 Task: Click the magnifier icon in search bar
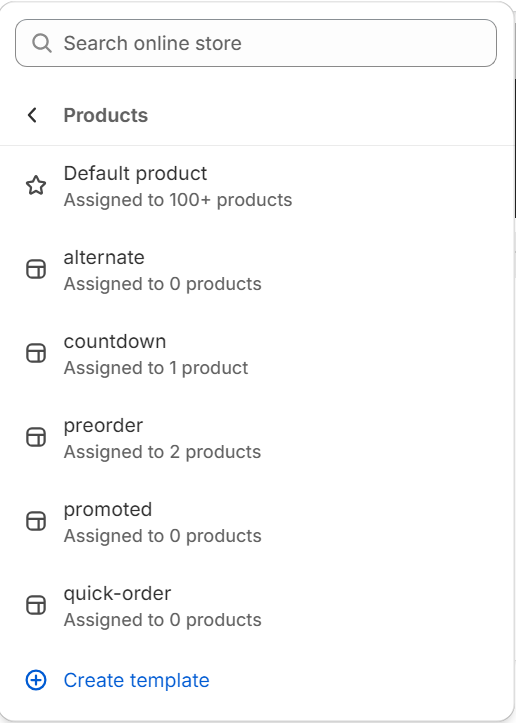42,43
